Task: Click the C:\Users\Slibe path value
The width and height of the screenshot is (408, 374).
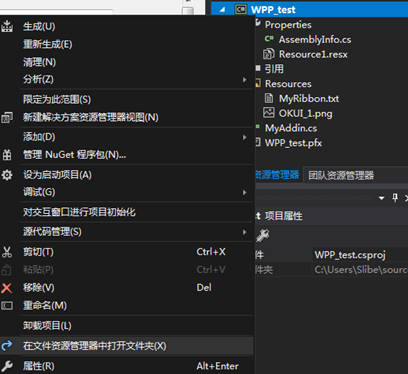Action: pos(361,270)
